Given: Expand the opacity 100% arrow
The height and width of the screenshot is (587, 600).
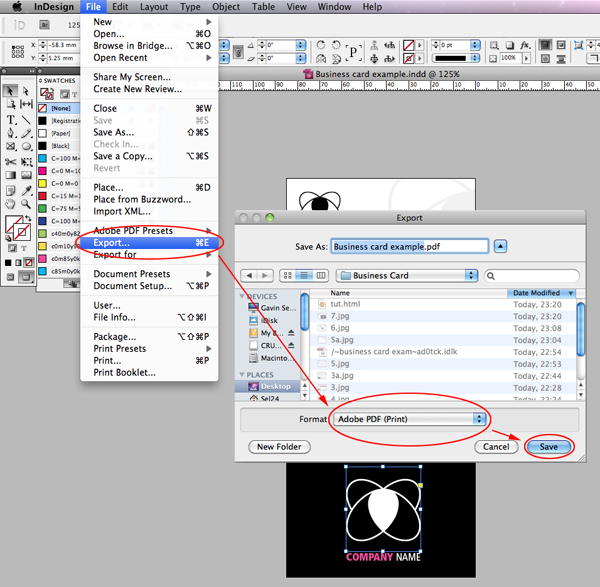Looking at the screenshot, I should tap(526, 58).
